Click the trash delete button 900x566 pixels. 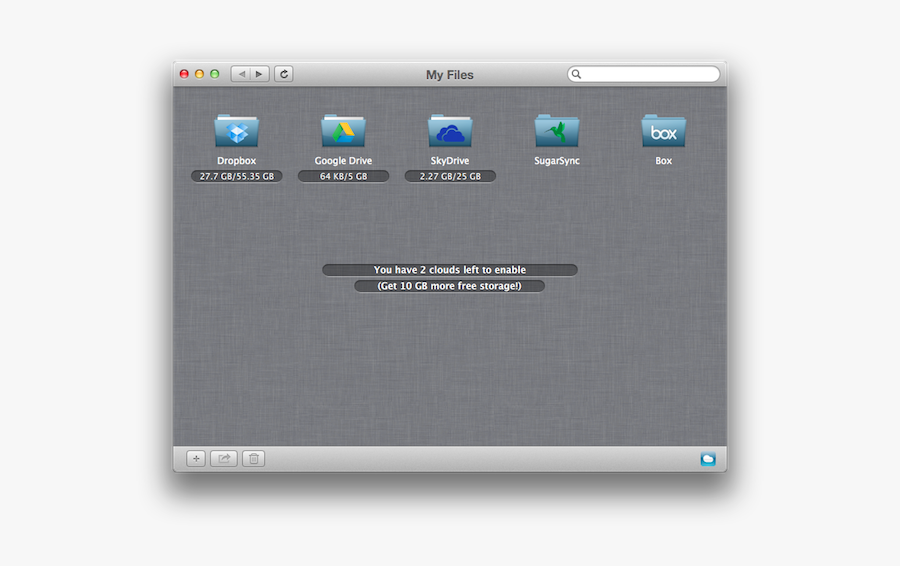point(254,459)
